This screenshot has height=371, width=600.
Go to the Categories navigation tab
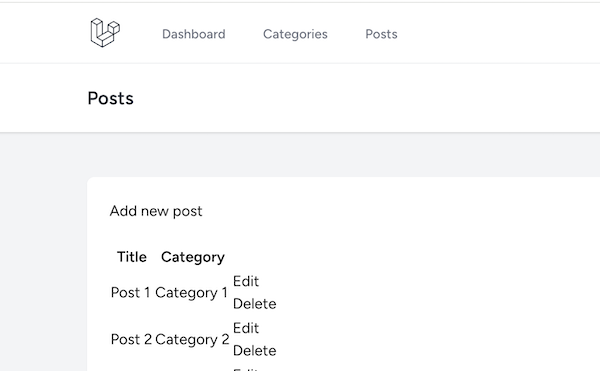click(295, 34)
